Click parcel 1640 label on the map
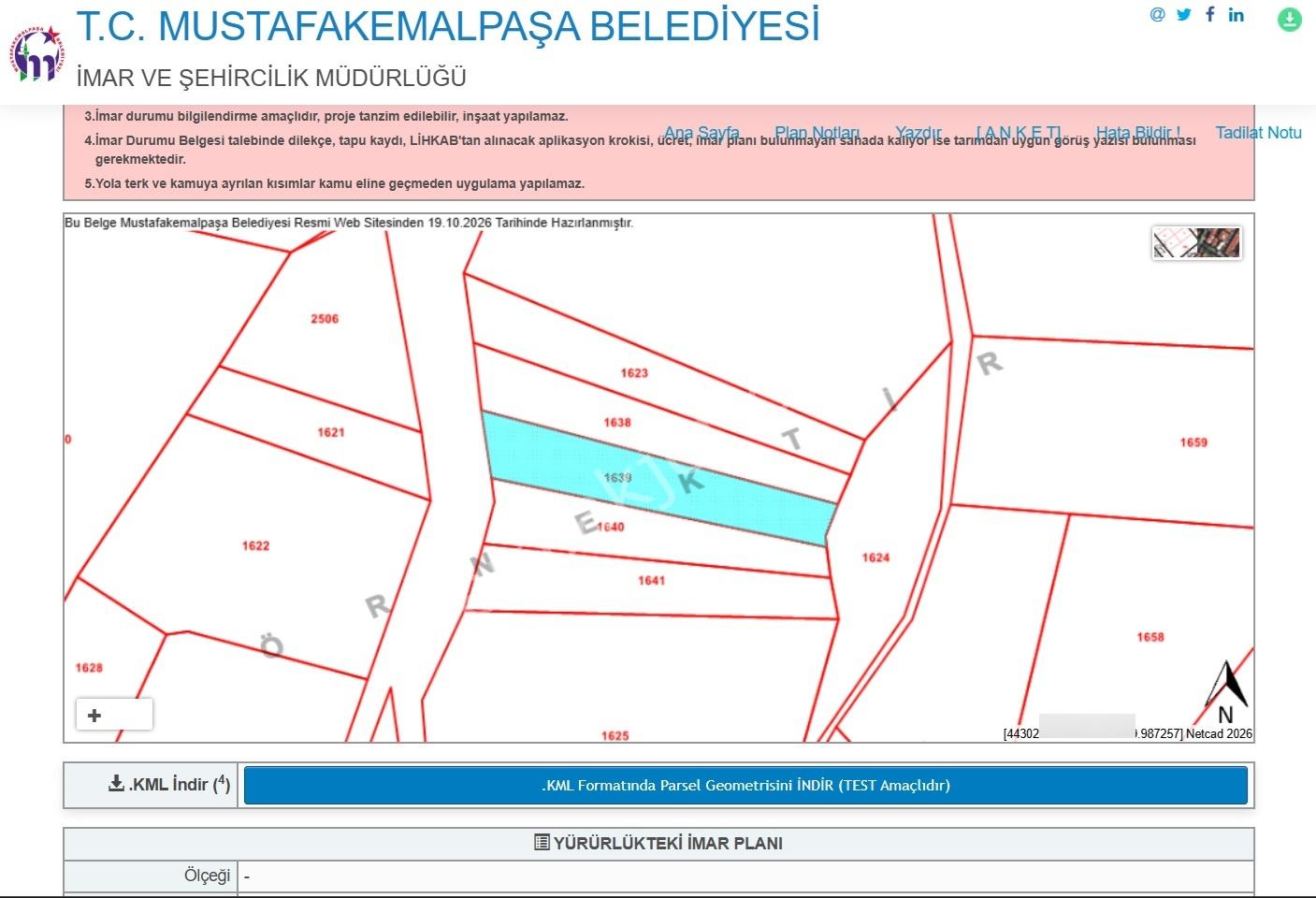 [x=611, y=528]
